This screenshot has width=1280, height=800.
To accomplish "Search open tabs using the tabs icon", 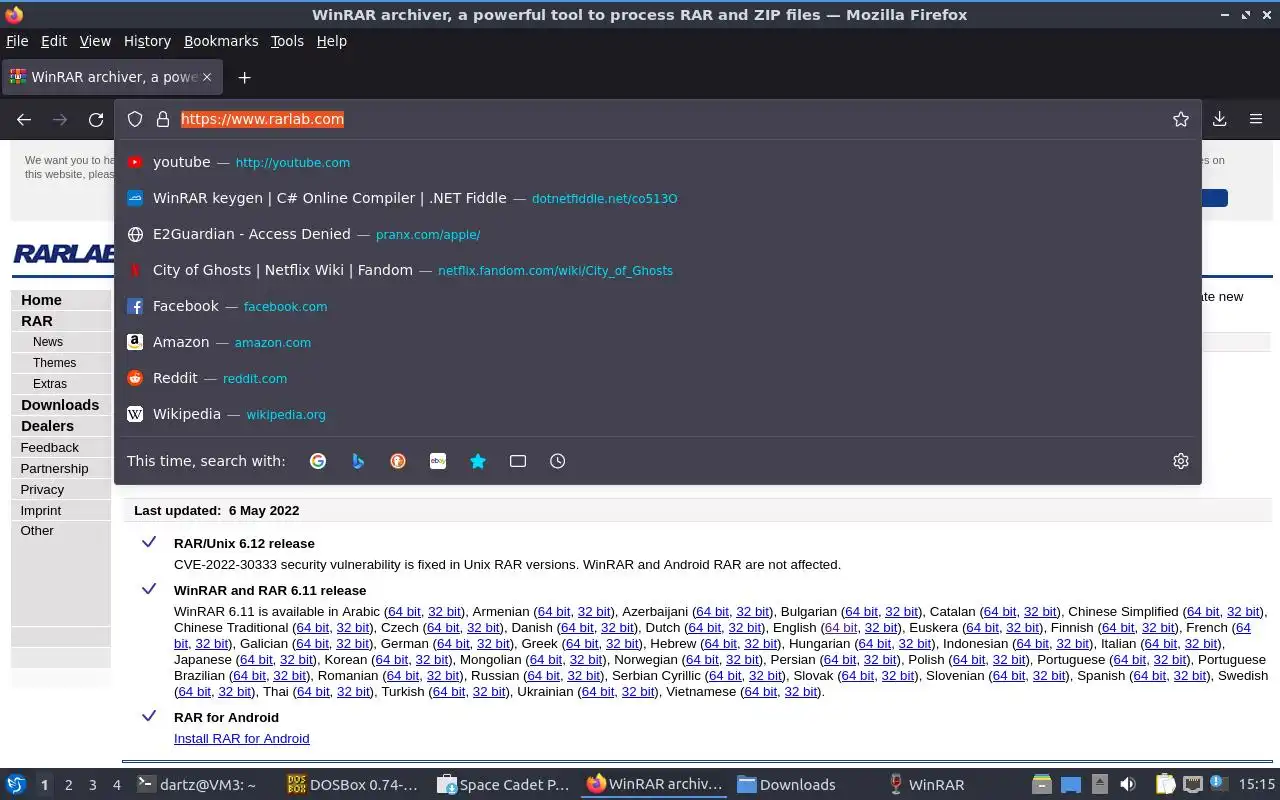I will point(518,461).
